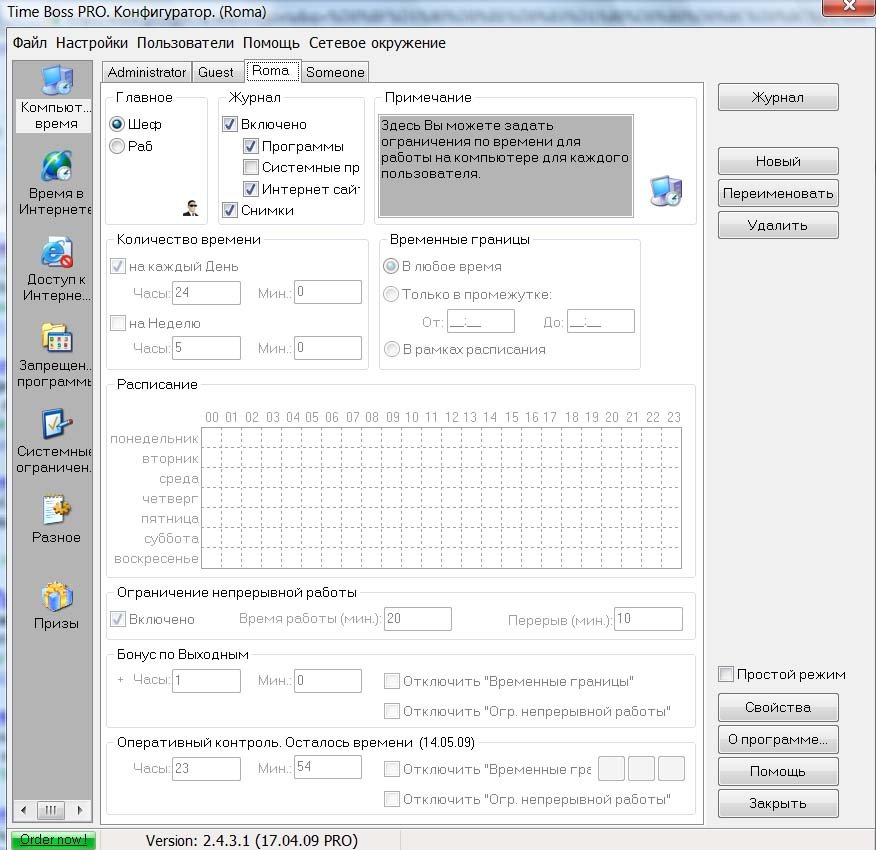Viewport: 876px width, 850px height.
Task: Open the Доступ к Интернету sidebar icon
Action: [56, 252]
